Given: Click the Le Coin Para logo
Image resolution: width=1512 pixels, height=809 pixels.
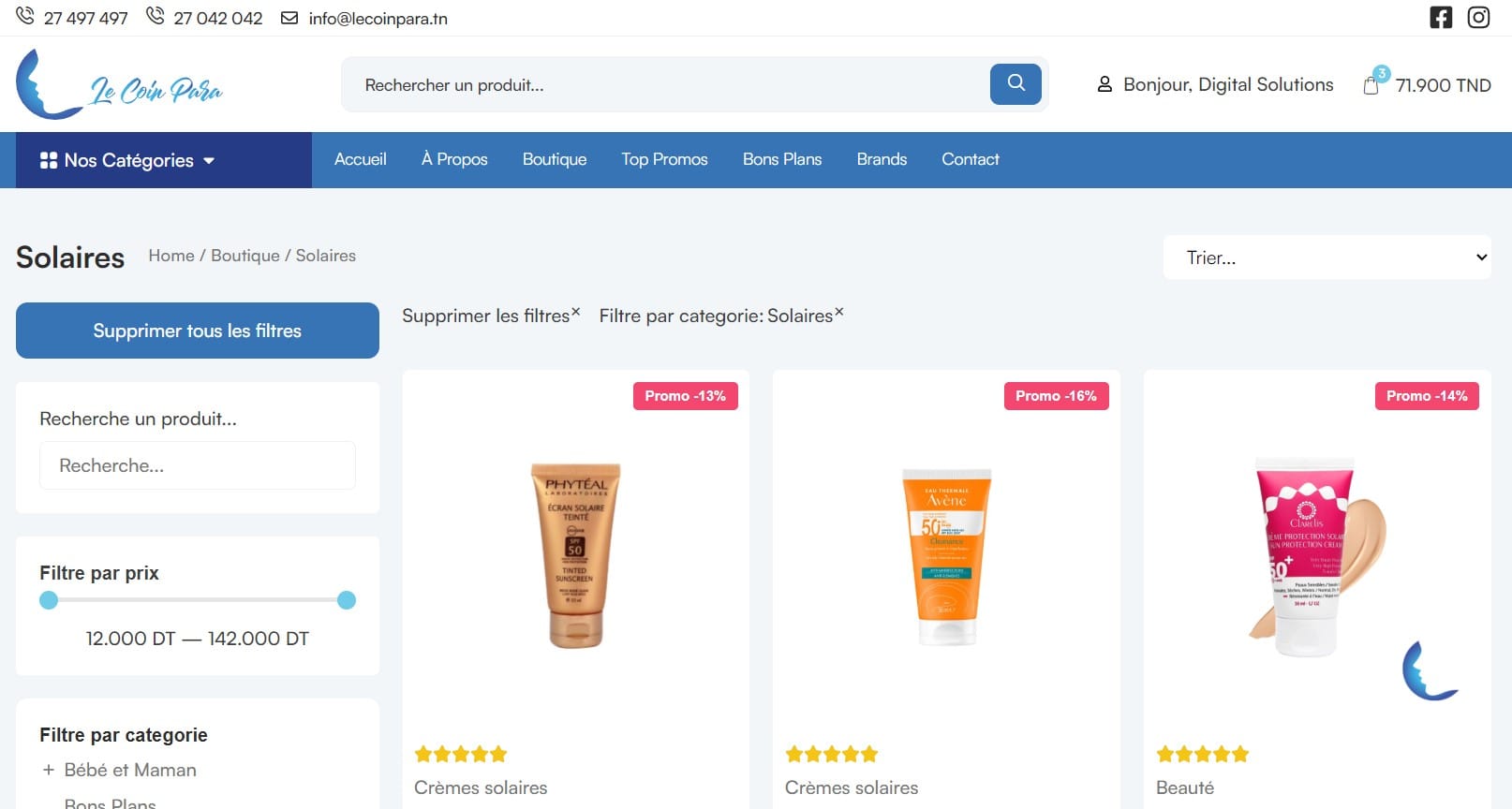Looking at the screenshot, I should point(119,84).
